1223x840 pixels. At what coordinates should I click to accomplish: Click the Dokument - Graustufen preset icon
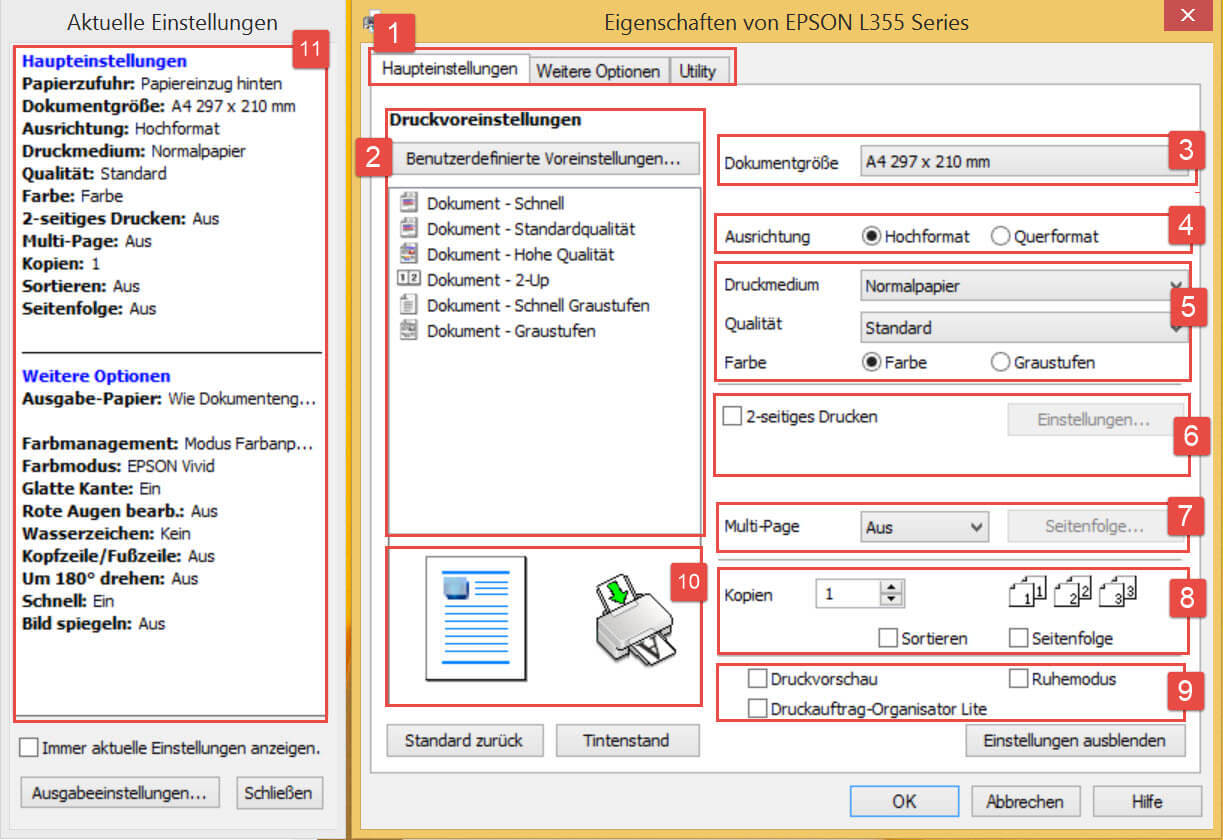407,330
